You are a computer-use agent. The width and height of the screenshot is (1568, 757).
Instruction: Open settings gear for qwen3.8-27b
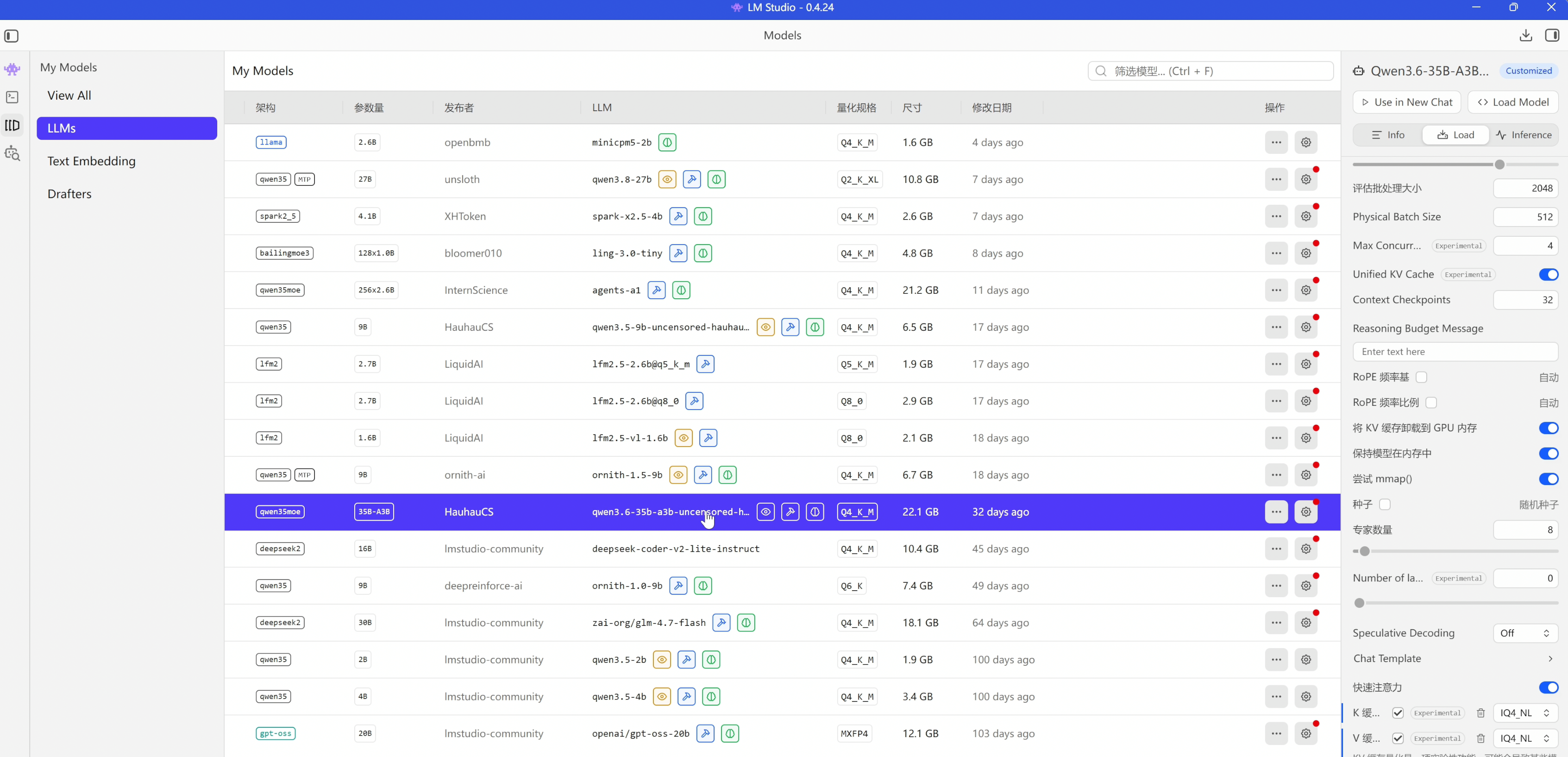click(1305, 179)
